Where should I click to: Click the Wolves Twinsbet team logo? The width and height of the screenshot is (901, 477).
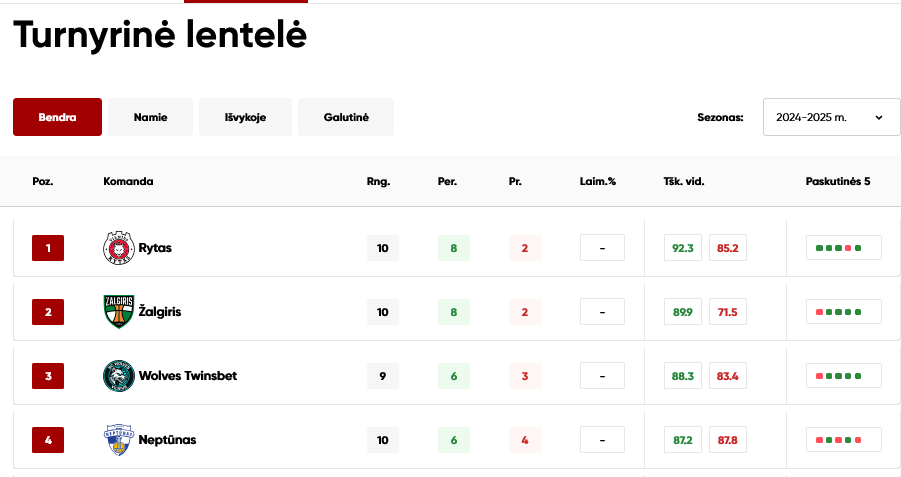[x=119, y=376]
